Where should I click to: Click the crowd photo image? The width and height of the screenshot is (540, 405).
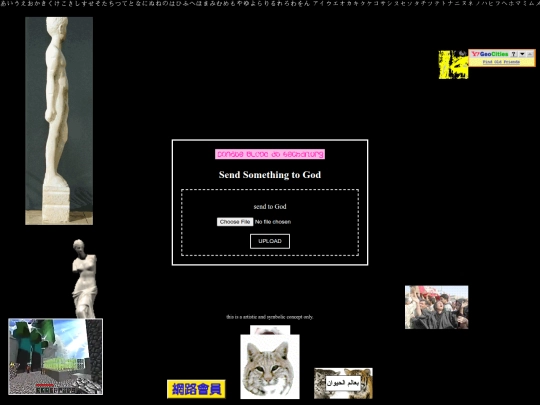coord(436,307)
